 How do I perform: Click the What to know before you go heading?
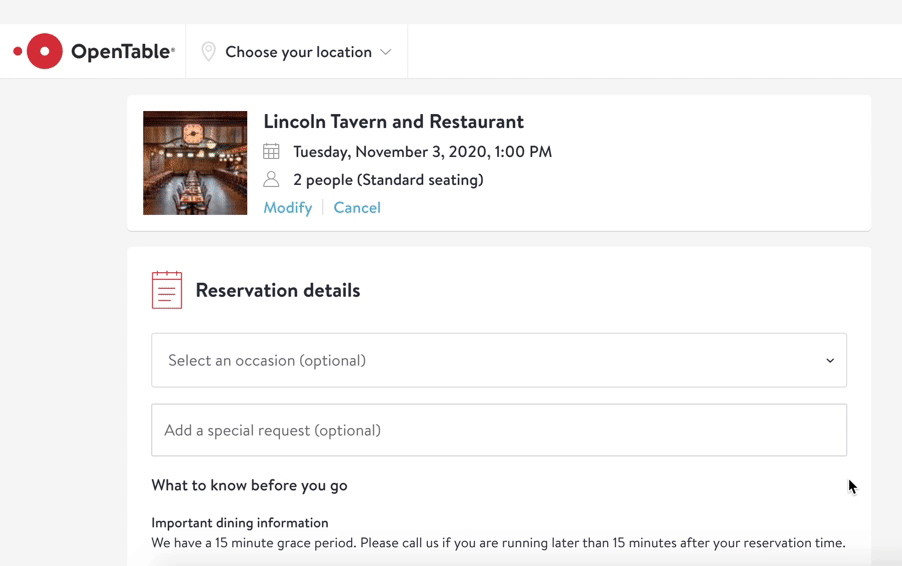point(249,485)
